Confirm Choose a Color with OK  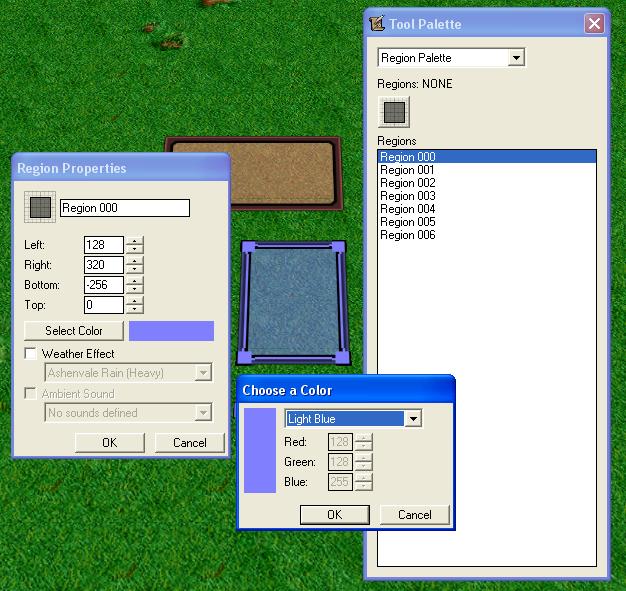coord(335,515)
